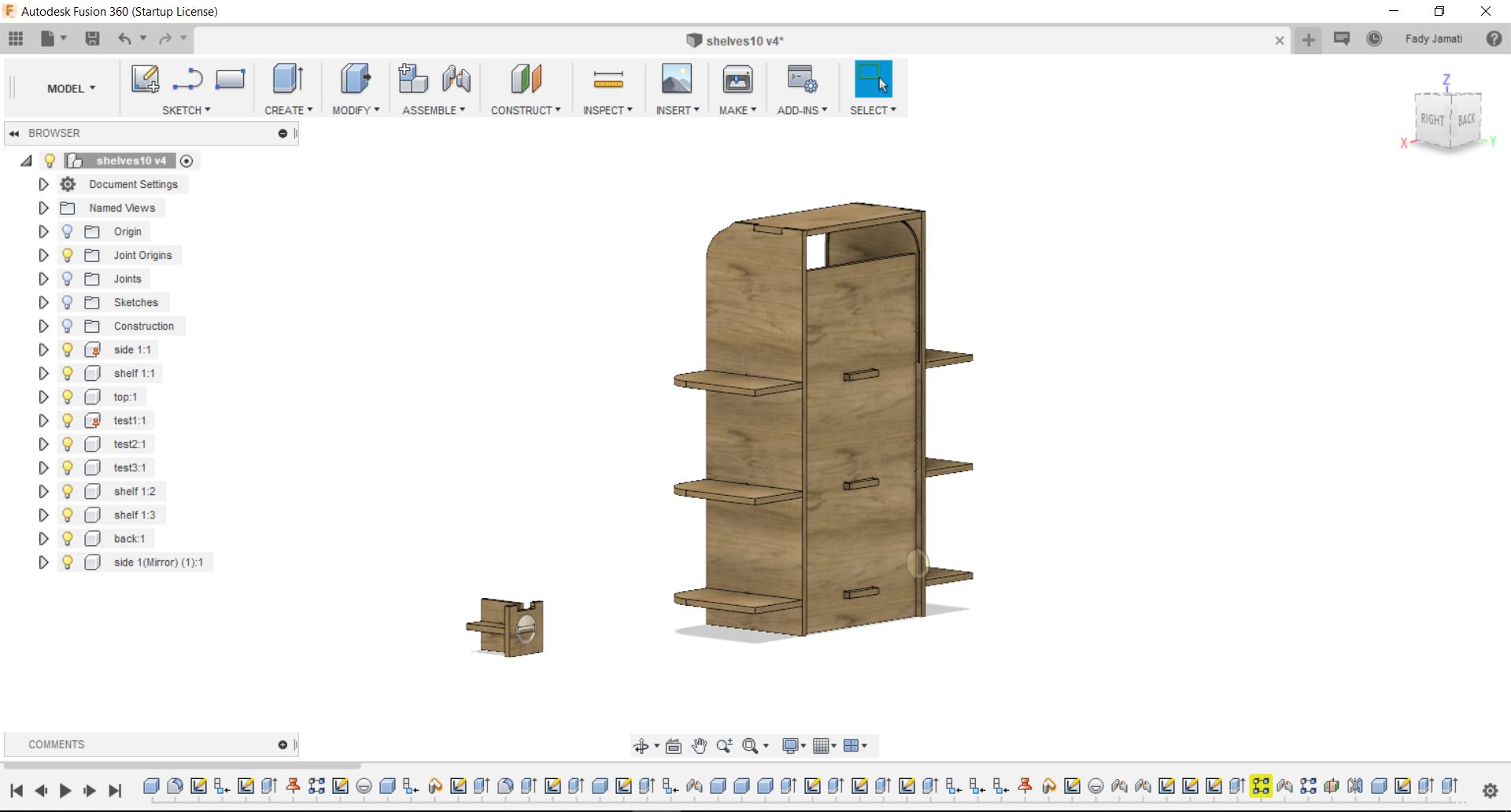Hide the side 1:1 component
1511x812 pixels.
click(x=68, y=349)
